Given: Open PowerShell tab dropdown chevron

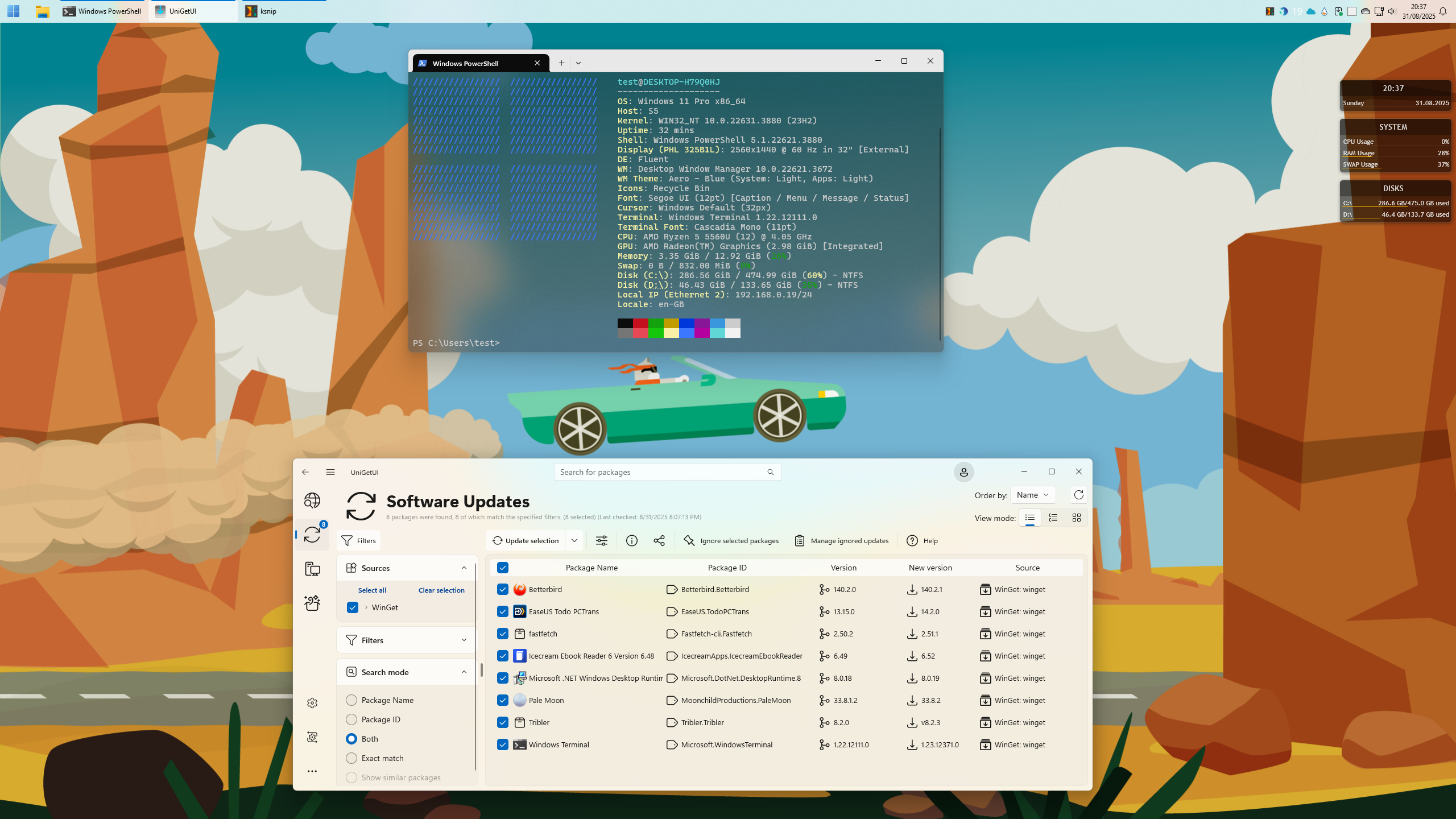Looking at the screenshot, I should pos(578,63).
